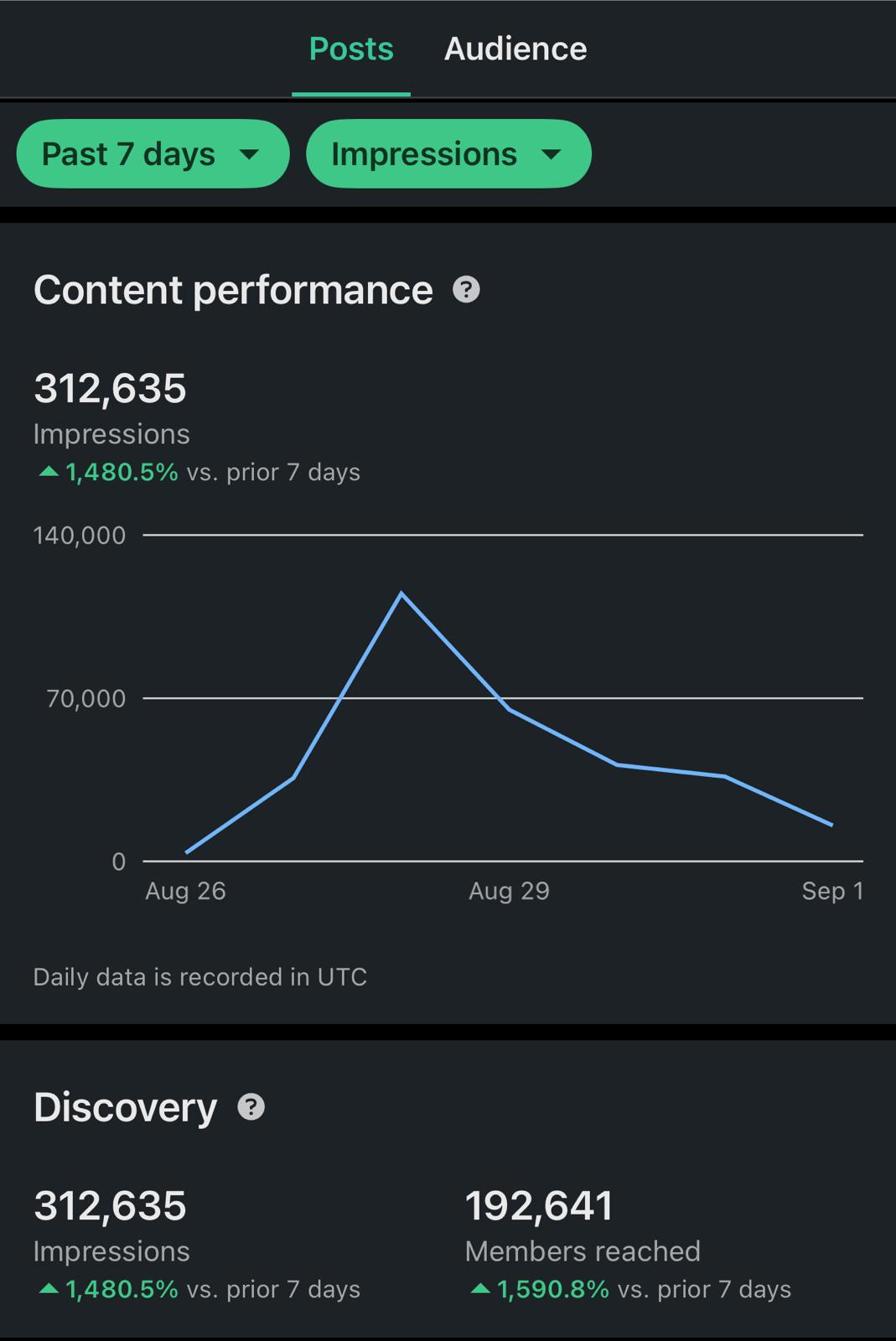Click the Sep 1 date label on the axis

pos(831,891)
